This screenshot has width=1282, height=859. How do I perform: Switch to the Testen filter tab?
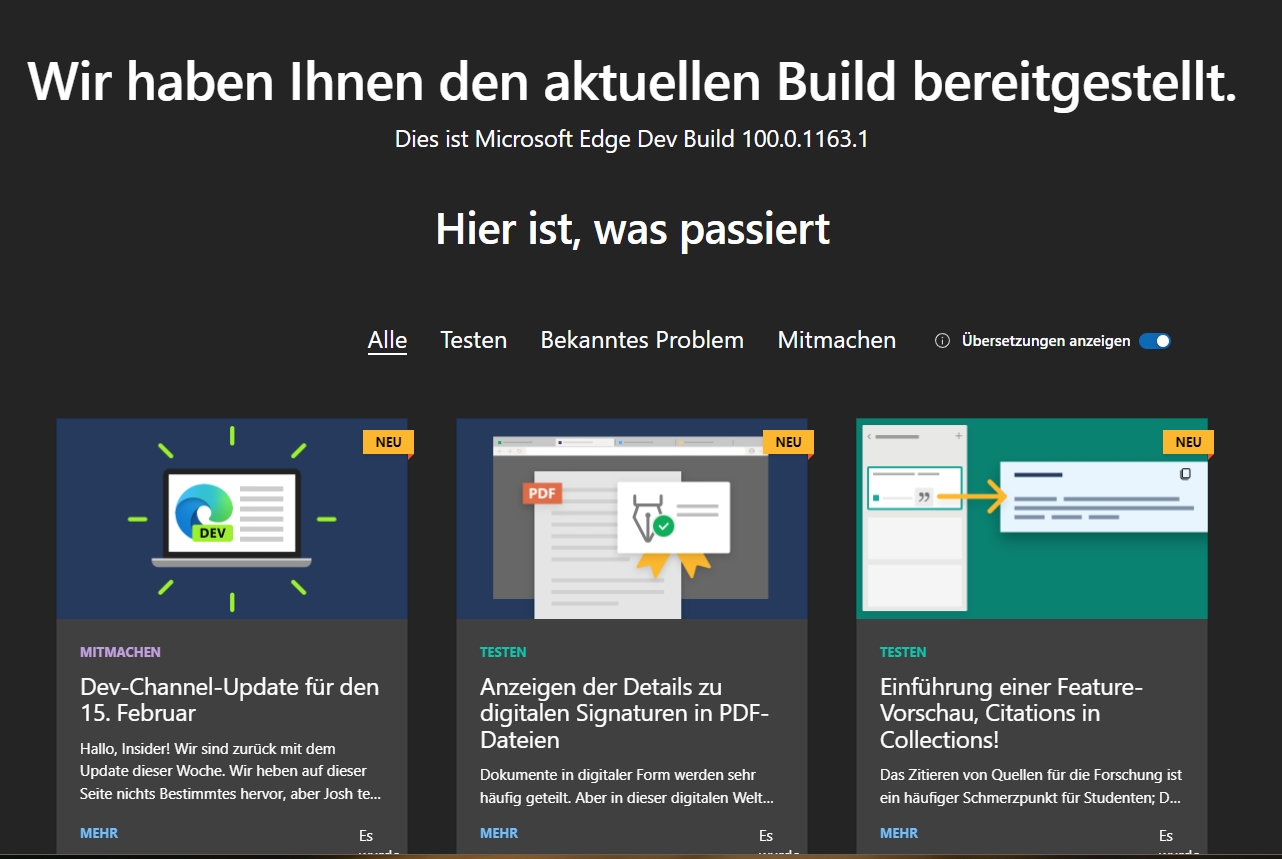coord(474,340)
